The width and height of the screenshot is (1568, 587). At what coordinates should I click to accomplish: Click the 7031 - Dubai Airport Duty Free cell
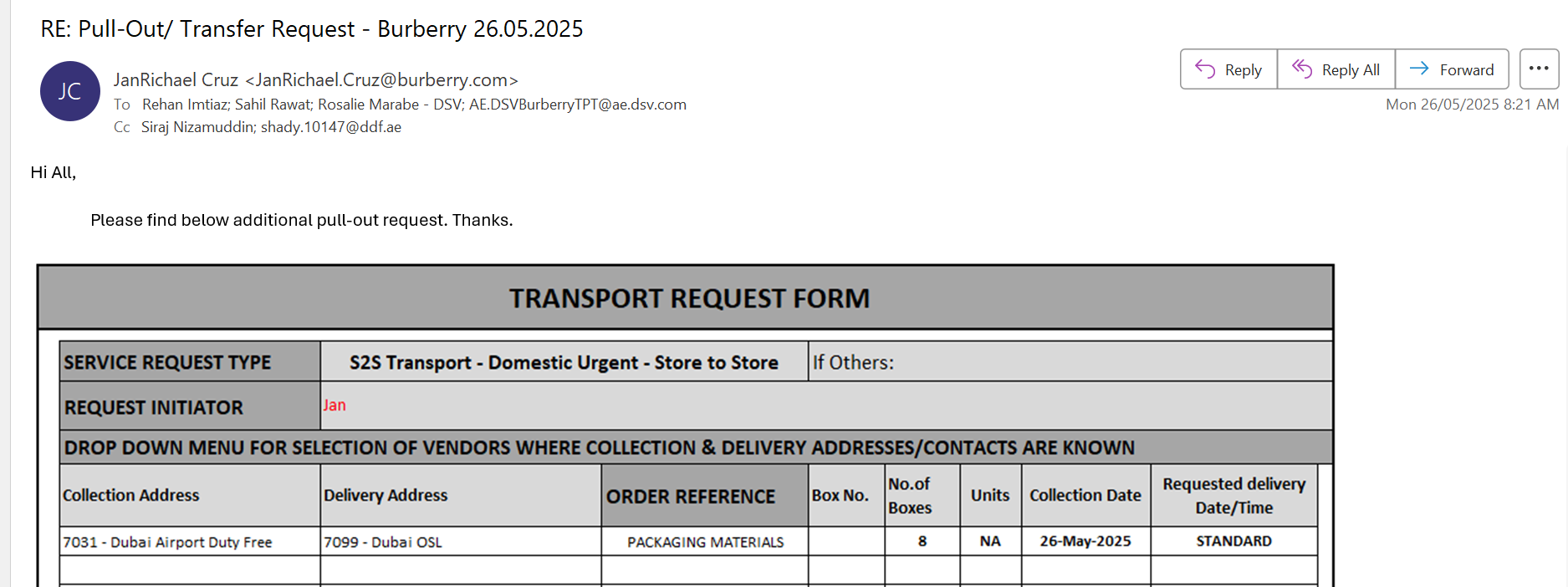pyautogui.click(x=190, y=542)
